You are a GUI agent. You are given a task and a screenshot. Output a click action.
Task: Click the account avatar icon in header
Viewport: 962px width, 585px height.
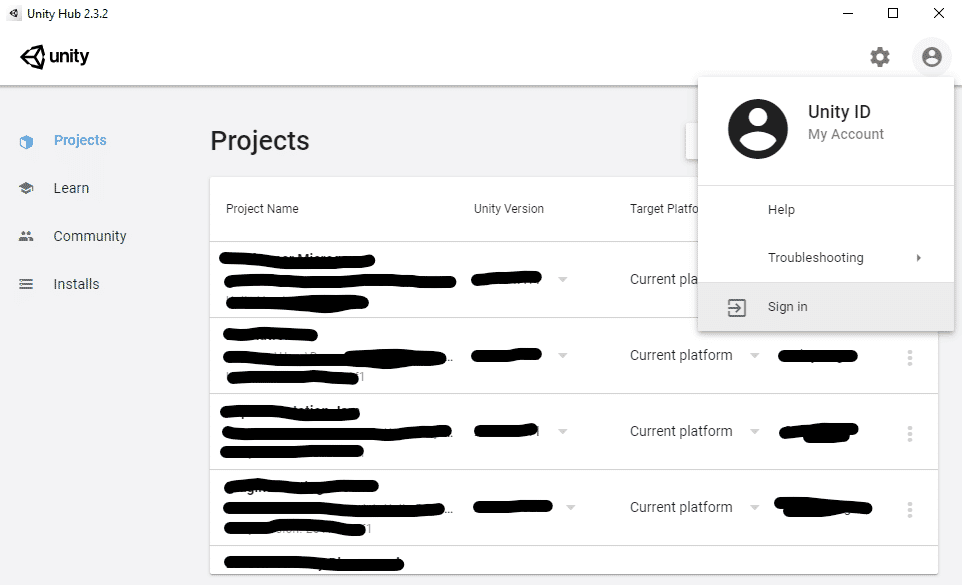coord(931,57)
